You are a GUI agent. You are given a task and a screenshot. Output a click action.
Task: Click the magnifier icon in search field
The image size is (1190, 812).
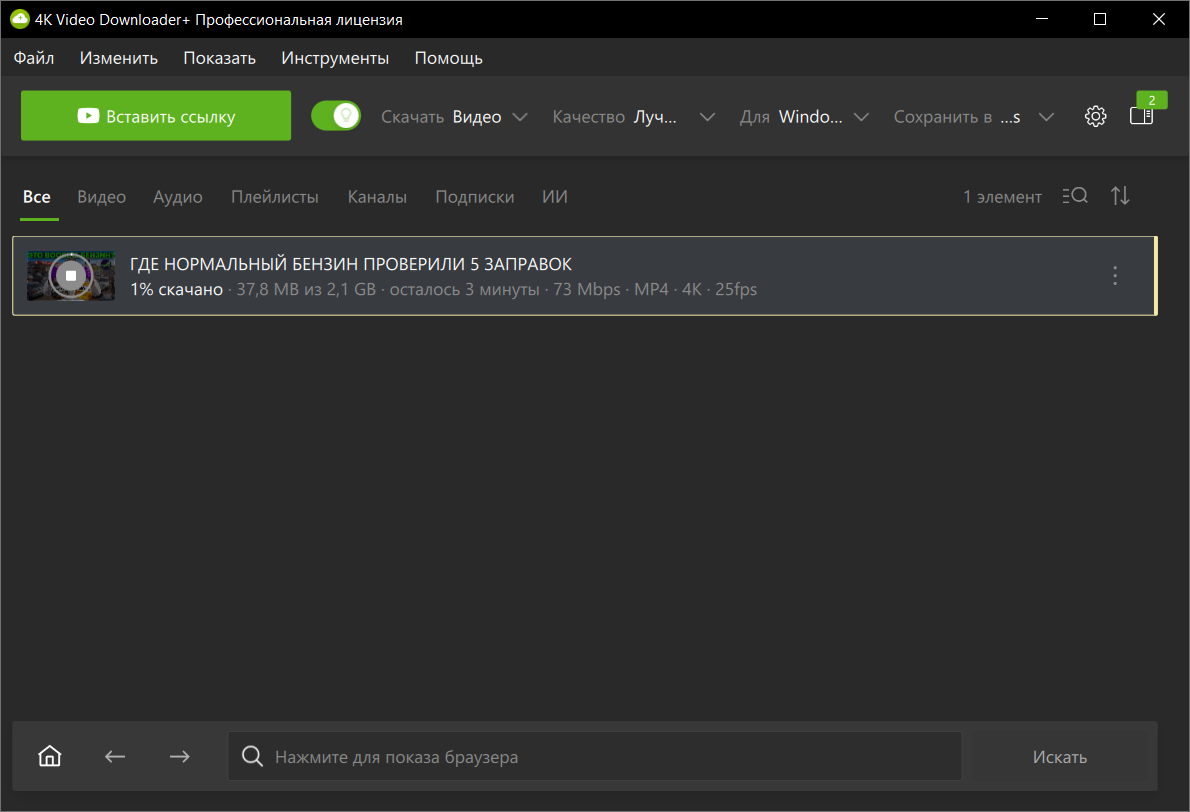click(252, 756)
